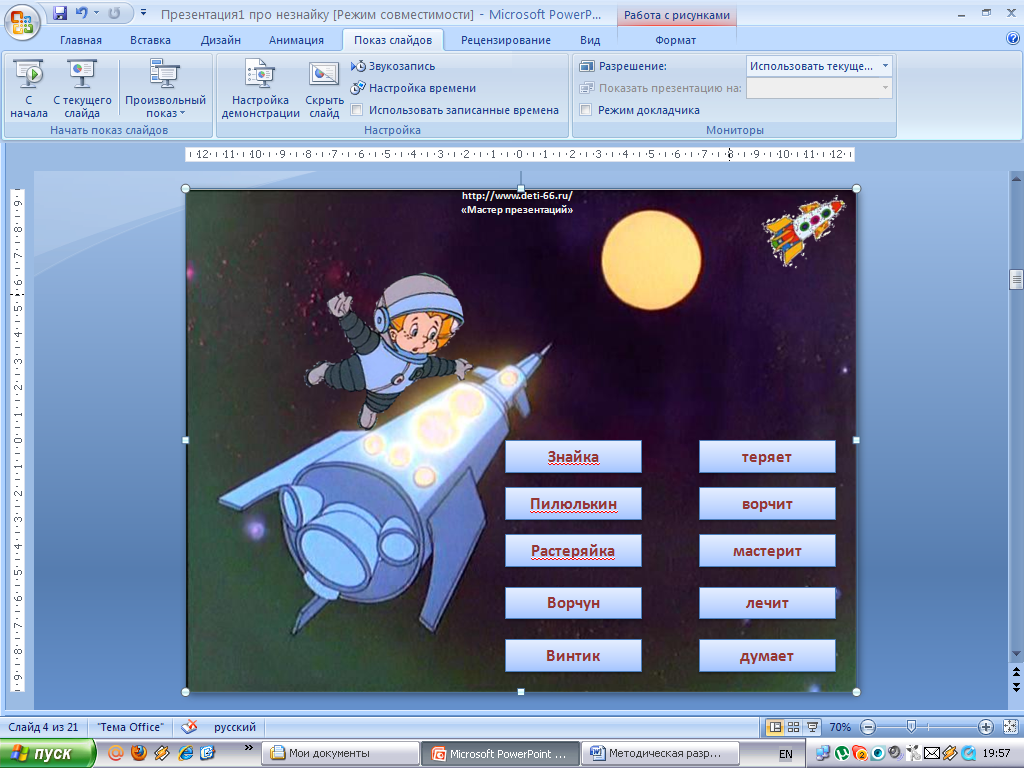Select the «думает» box on the slide
The height and width of the screenshot is (768, 1024).
(x=767, y=656)
